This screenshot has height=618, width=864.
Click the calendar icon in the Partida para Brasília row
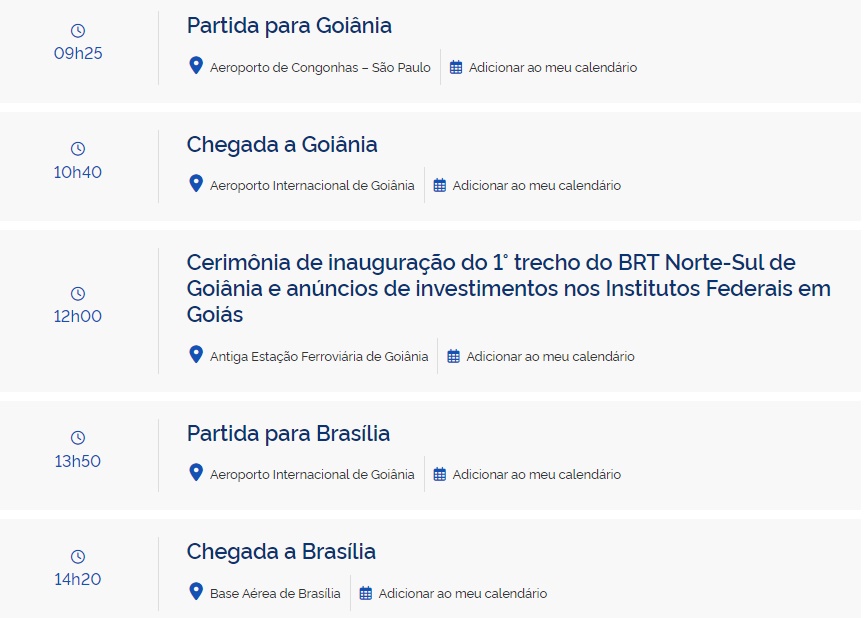tap(439, 474)
